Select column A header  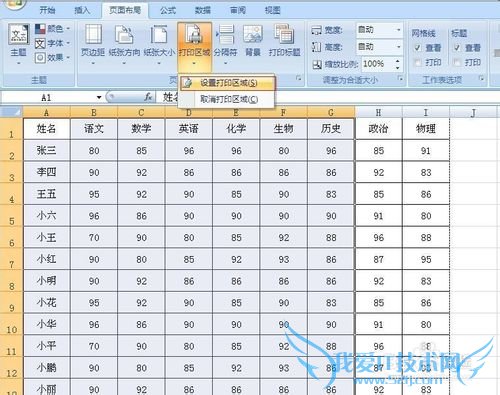click(x=47, y=113)
